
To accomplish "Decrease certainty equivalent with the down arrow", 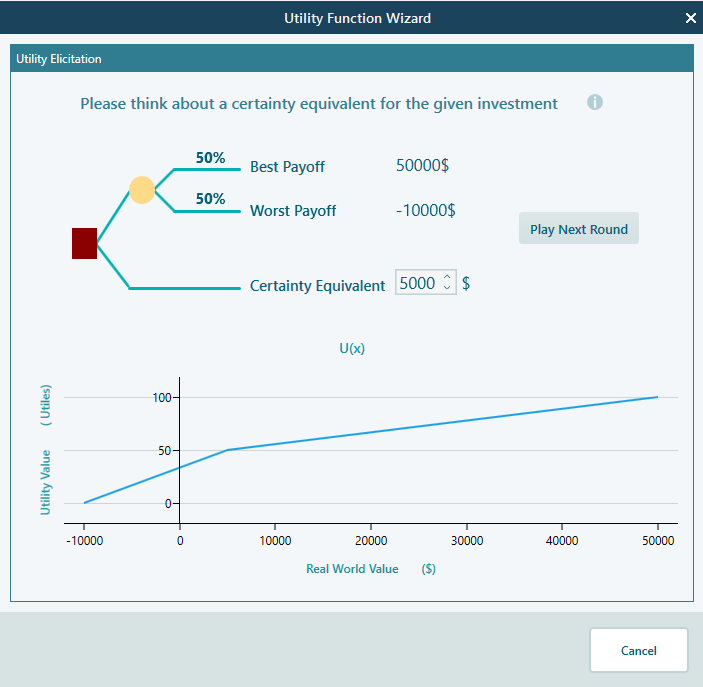I will point(447,289).
